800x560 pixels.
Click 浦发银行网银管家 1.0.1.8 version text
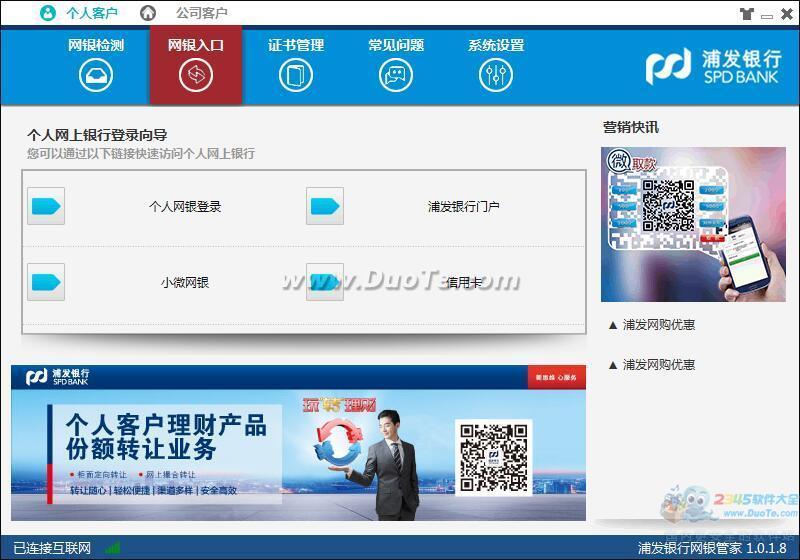(x=712, y=548)
